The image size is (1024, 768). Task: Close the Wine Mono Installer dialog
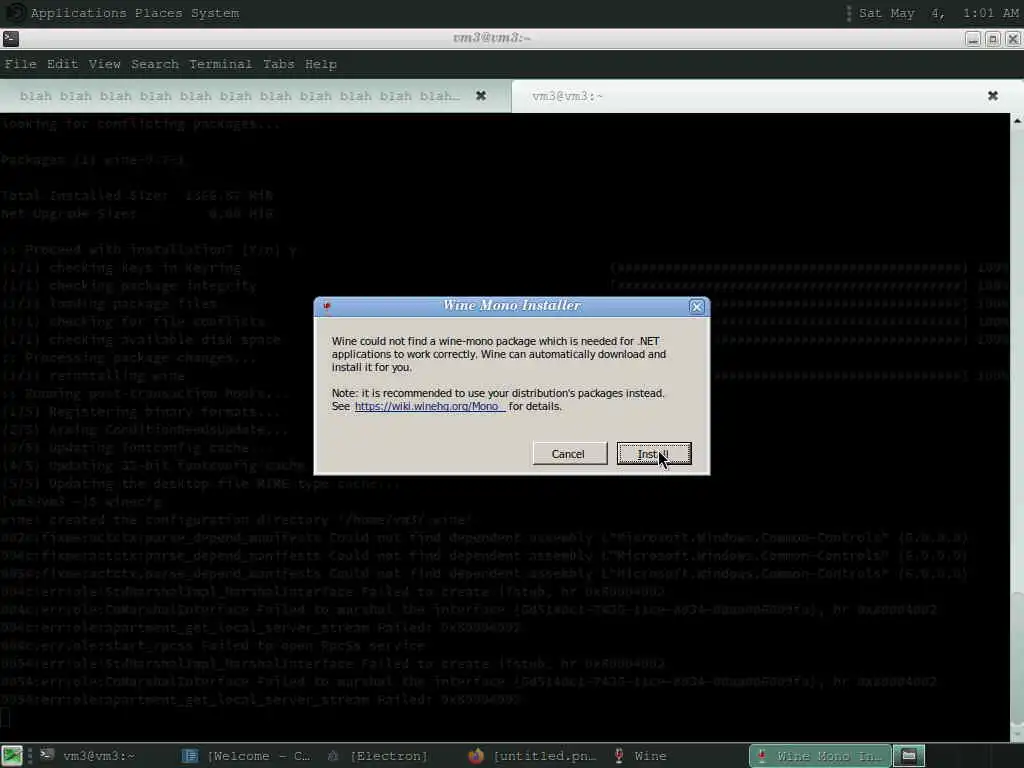[697, 306]
